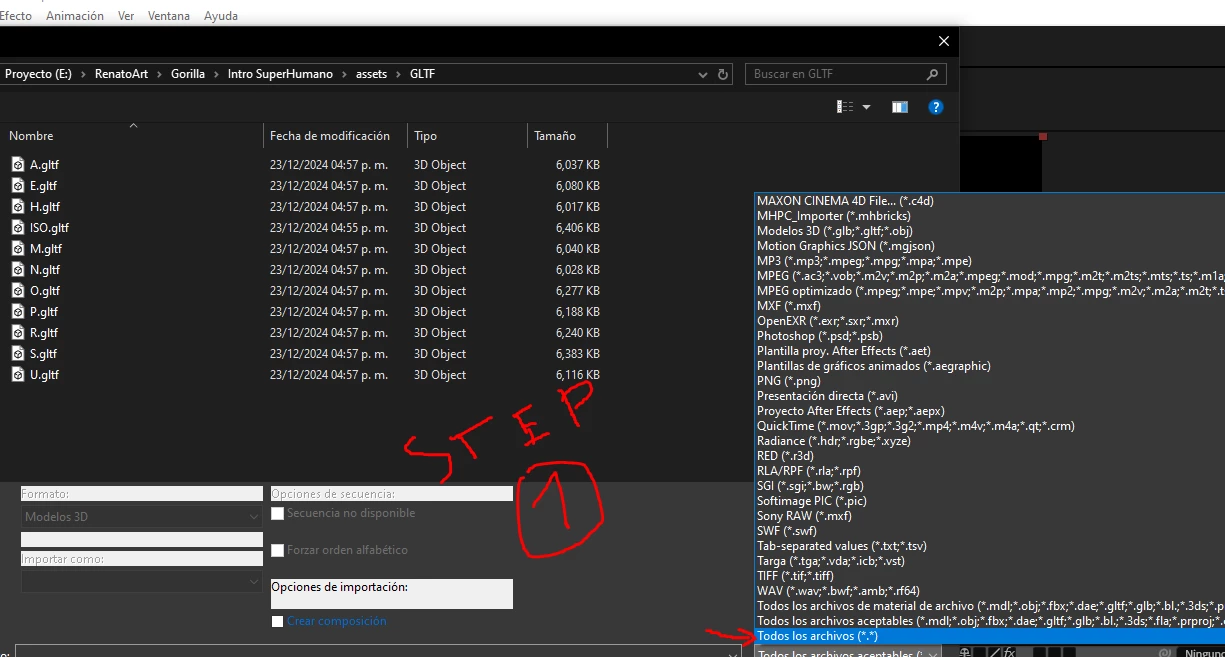This screenshot has width=1225, height=657.
Task: Select Todos los archivos (*.*) filter
Action: pos(988,636)
